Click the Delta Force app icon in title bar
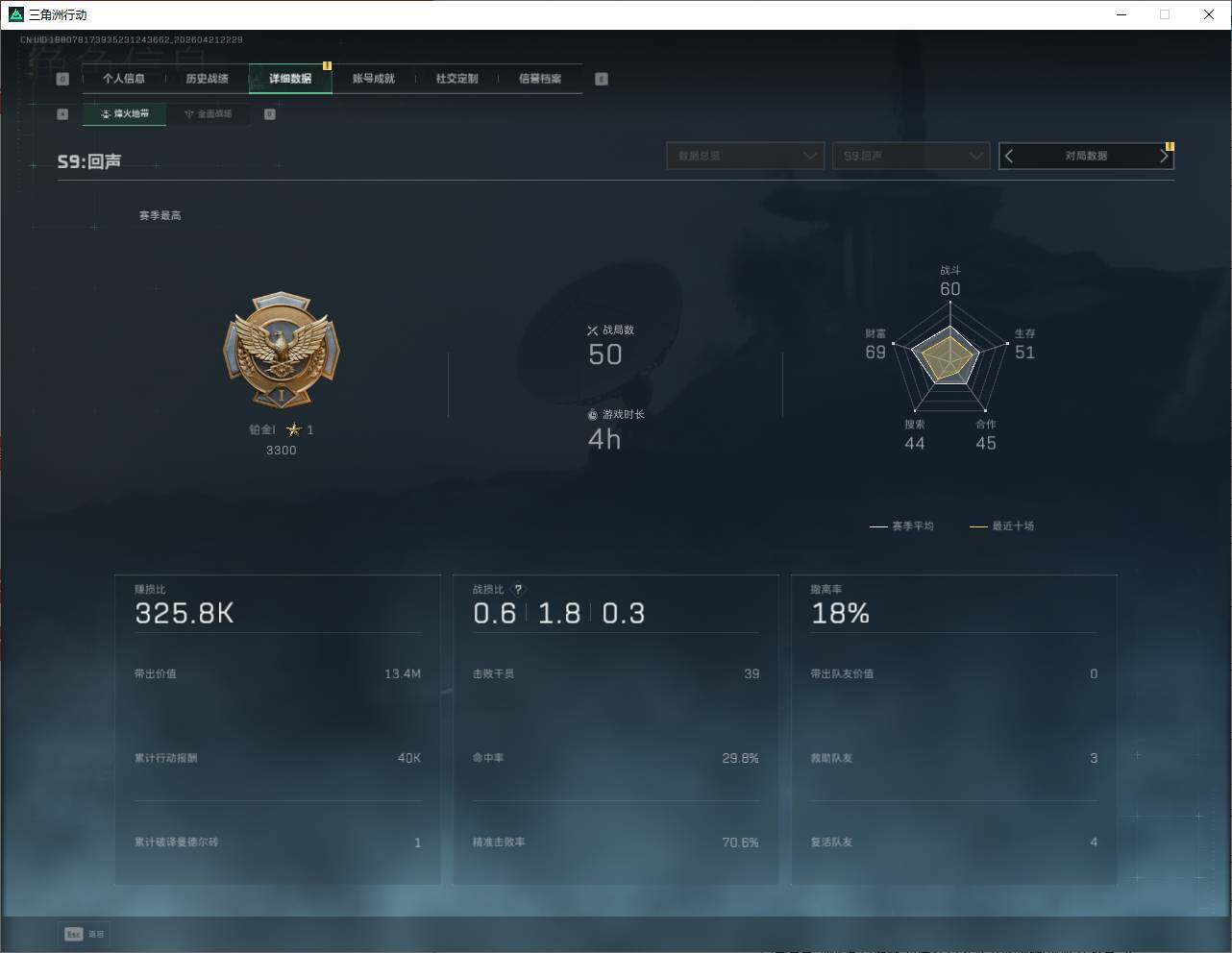The image size is (1232, 953). [15, 14]
